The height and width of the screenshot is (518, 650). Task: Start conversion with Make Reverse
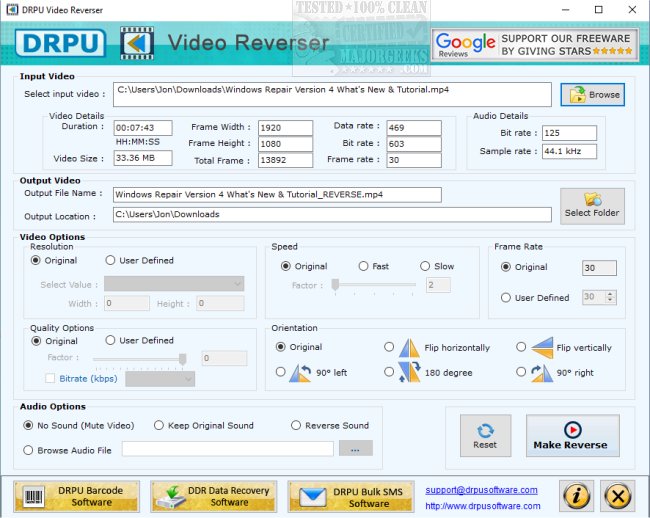[x=572, y=436]
